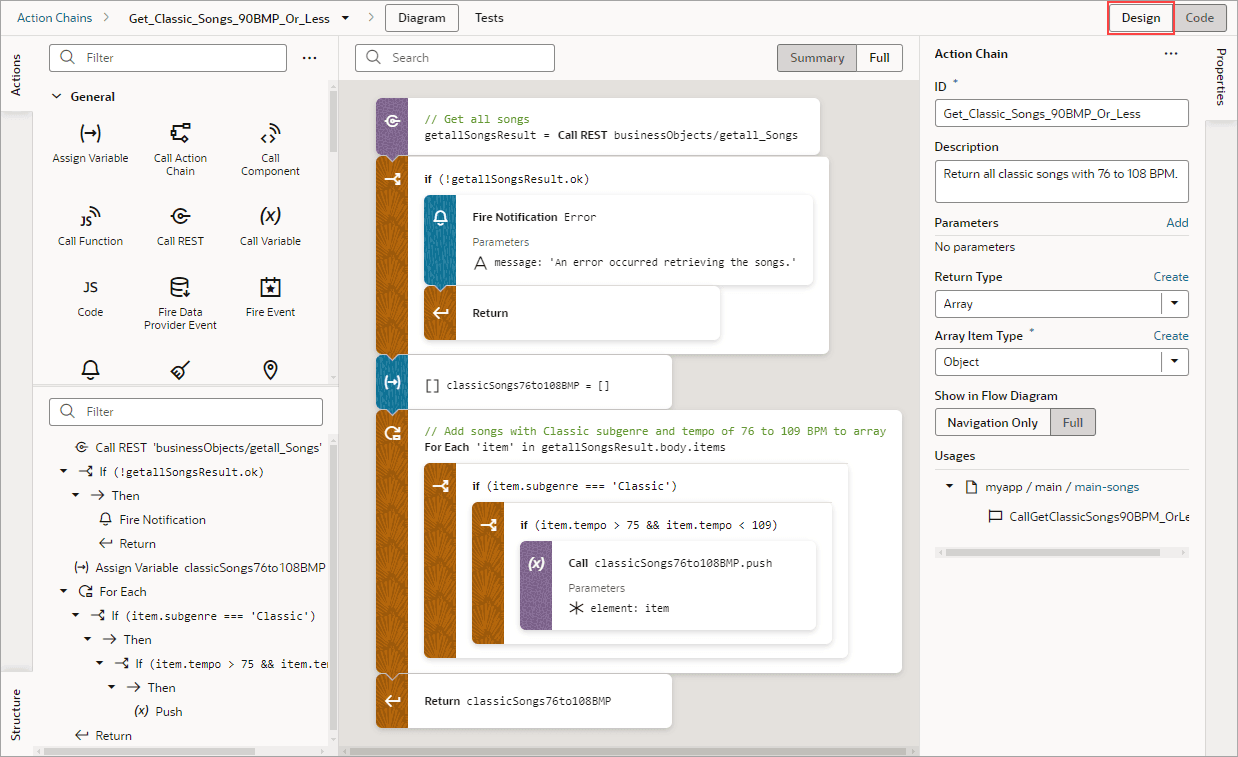Choose the Call Component action icon
The image size is (1238, 757).
coord(270,135)
